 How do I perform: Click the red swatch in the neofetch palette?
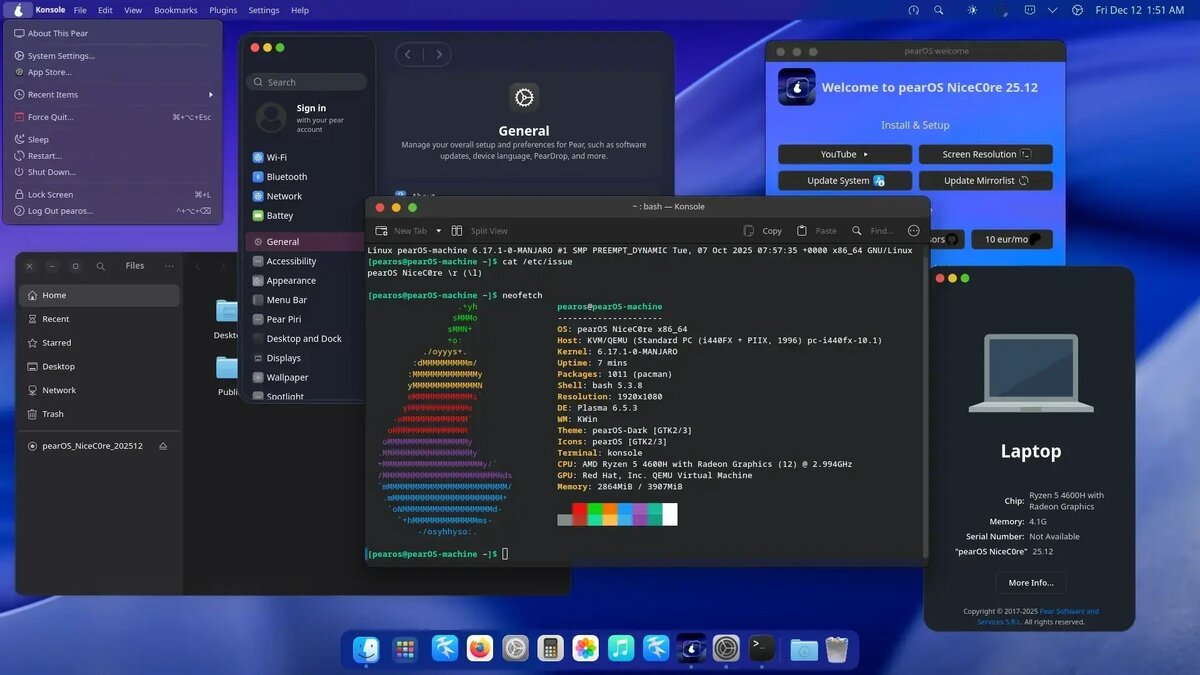pos(579,508)
